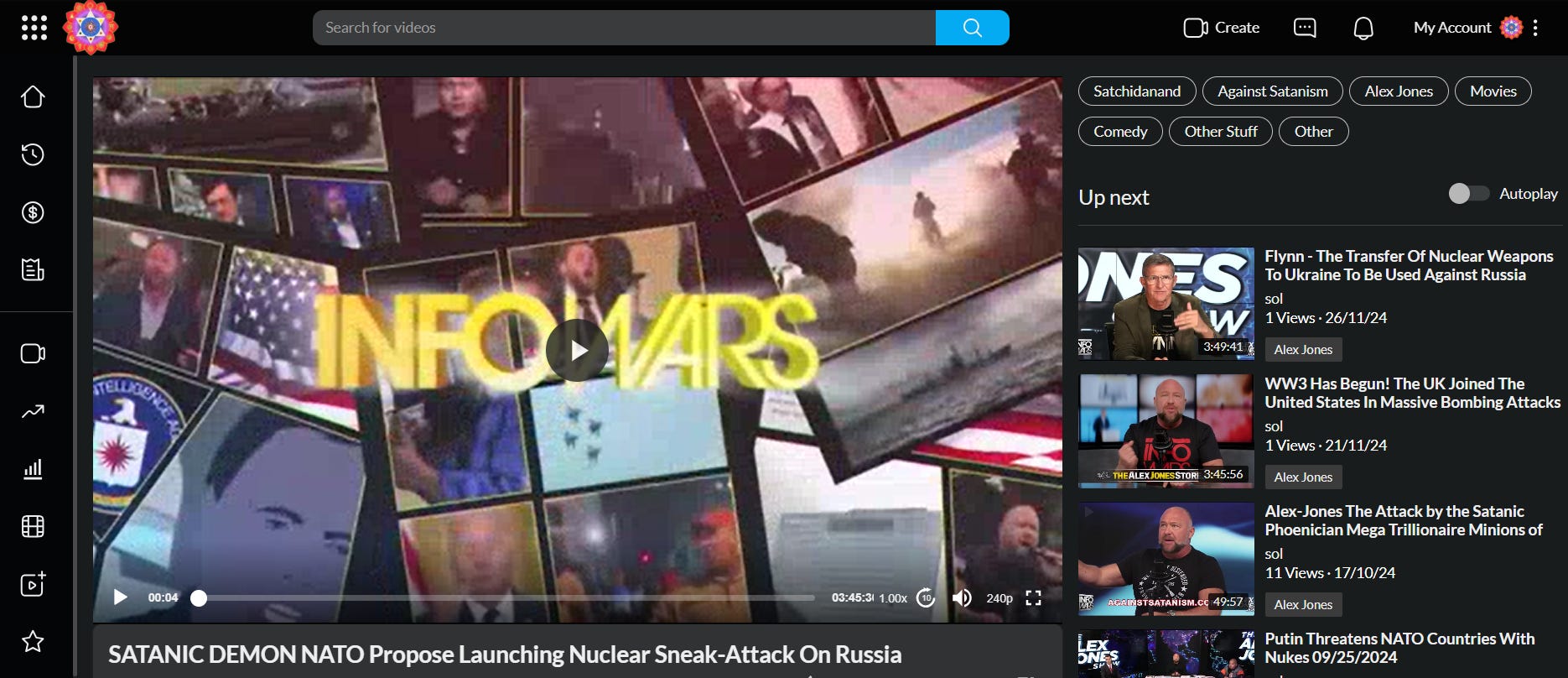Open Flynn nuclear weapons video thumbnail

(x=1166, y=304)
